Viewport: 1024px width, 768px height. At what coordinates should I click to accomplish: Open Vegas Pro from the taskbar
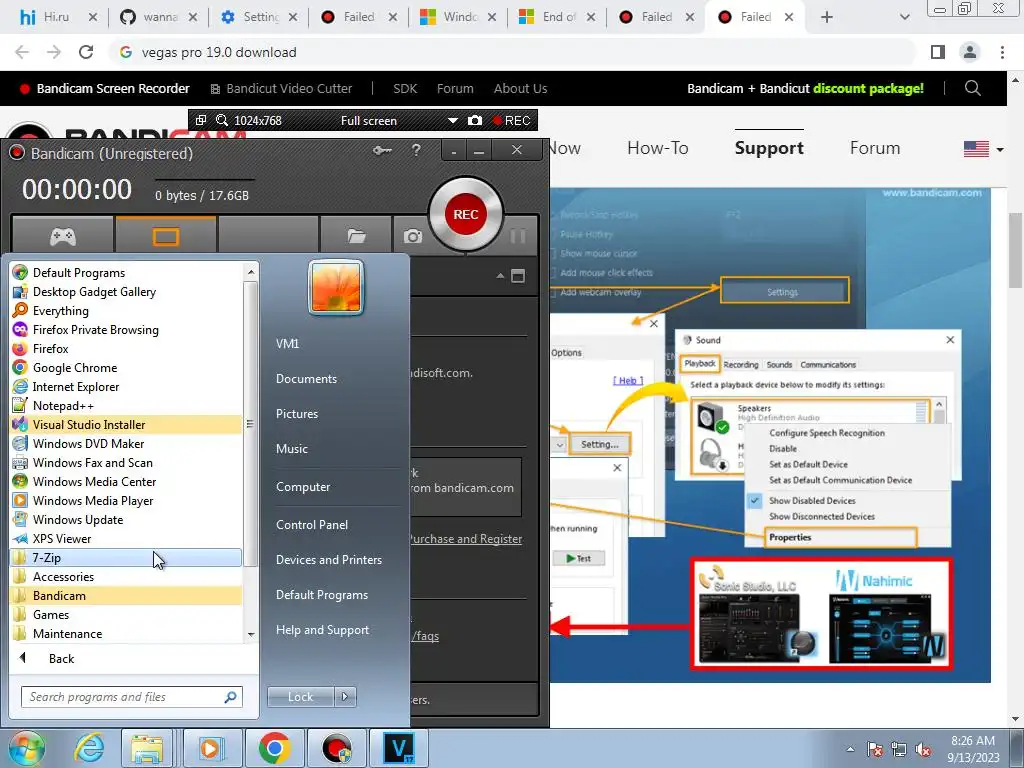[x=399, y=748]
